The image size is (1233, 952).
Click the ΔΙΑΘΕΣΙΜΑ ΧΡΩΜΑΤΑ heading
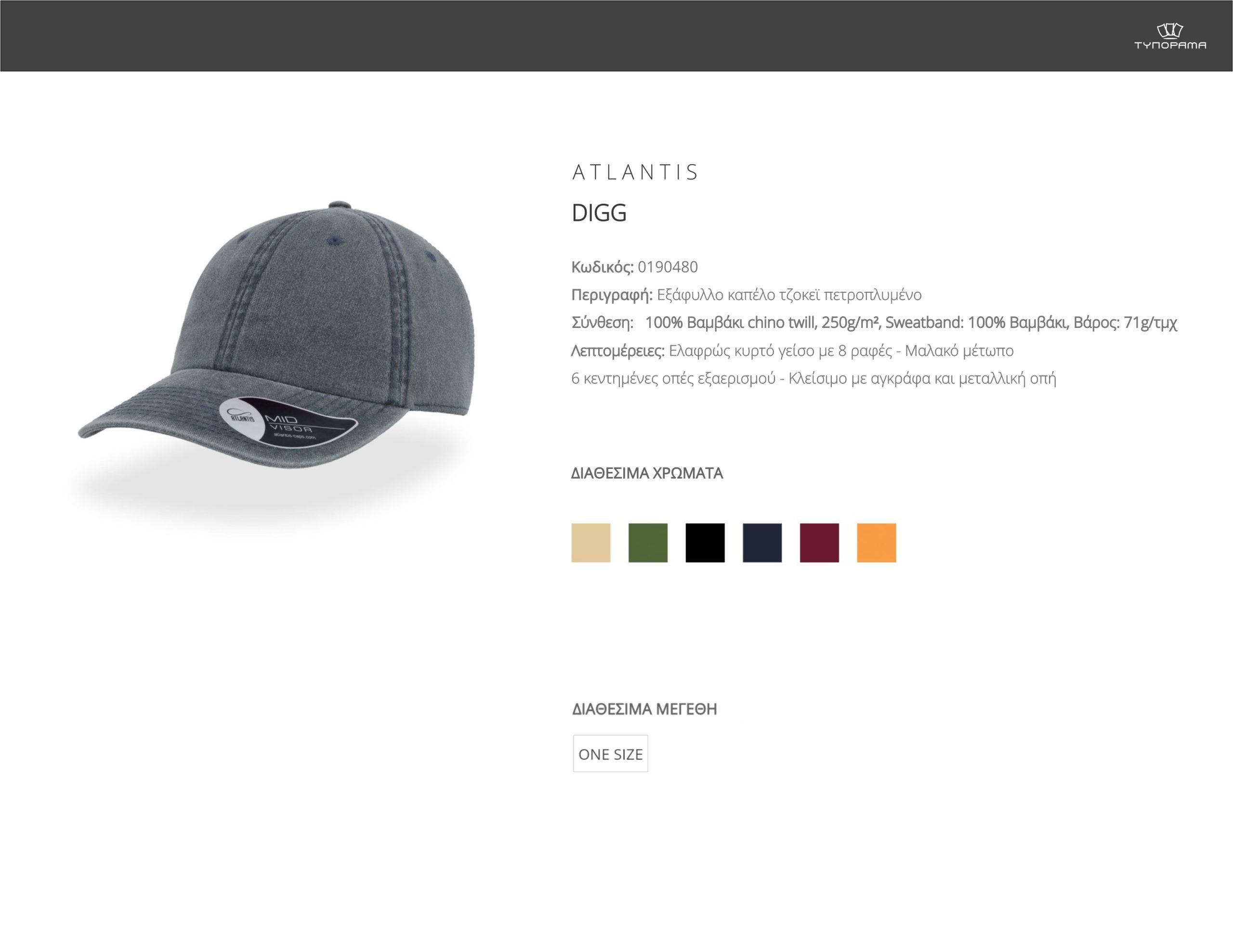tap(647, 473)
